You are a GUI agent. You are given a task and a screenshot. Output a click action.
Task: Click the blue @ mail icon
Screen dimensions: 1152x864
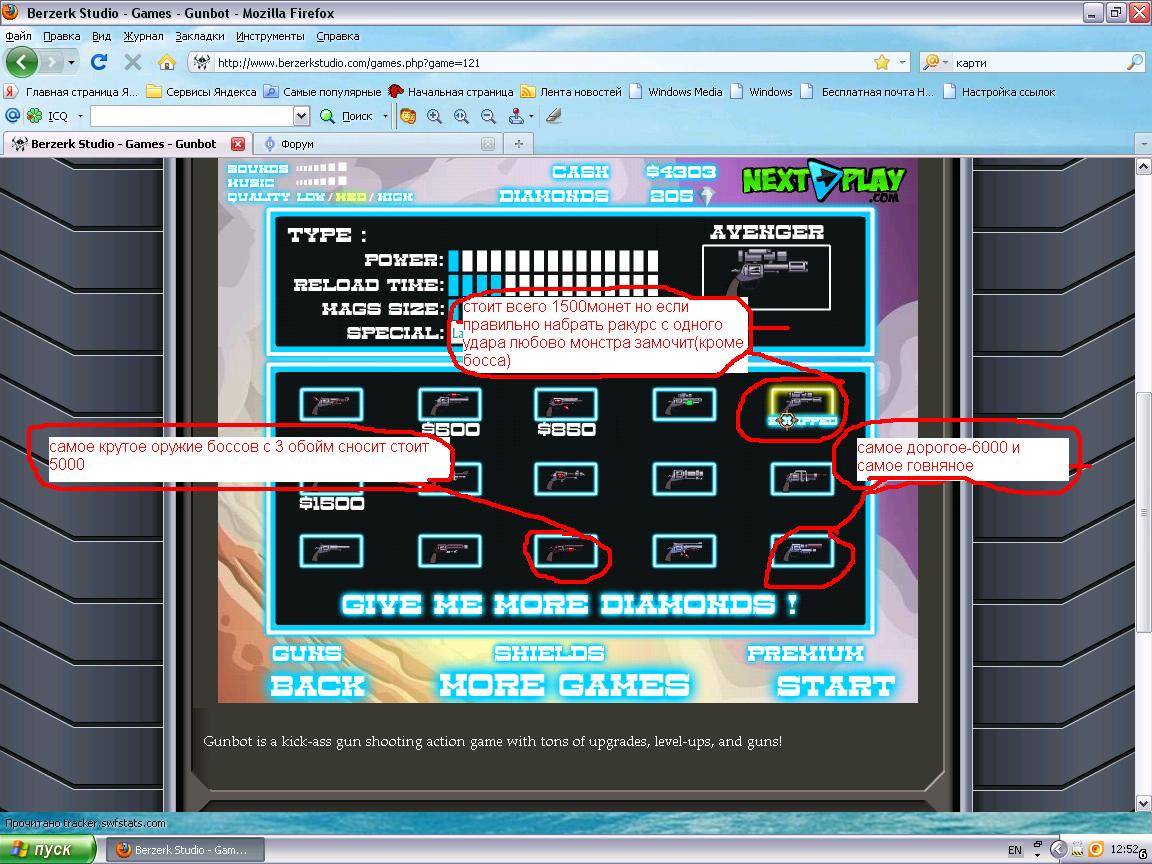click(x=12, y=115)
